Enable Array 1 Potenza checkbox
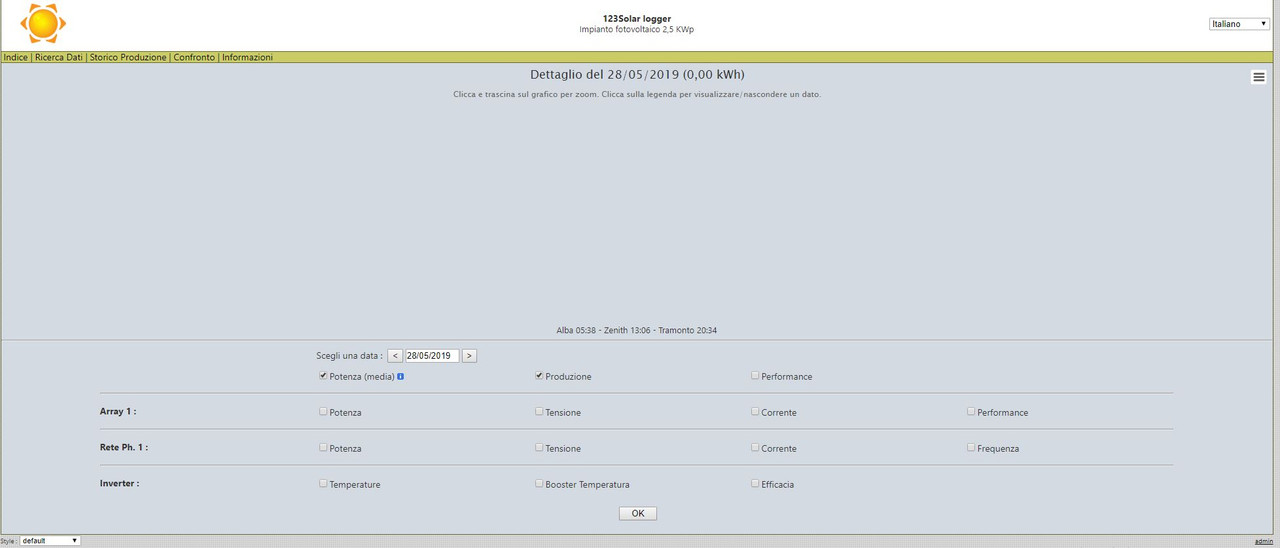Screen dimensions: 1280x548 (323, 411)
